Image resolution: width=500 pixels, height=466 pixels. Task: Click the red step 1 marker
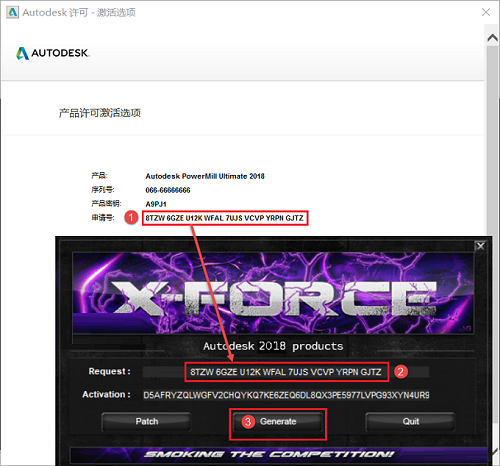tap(131, 217)
